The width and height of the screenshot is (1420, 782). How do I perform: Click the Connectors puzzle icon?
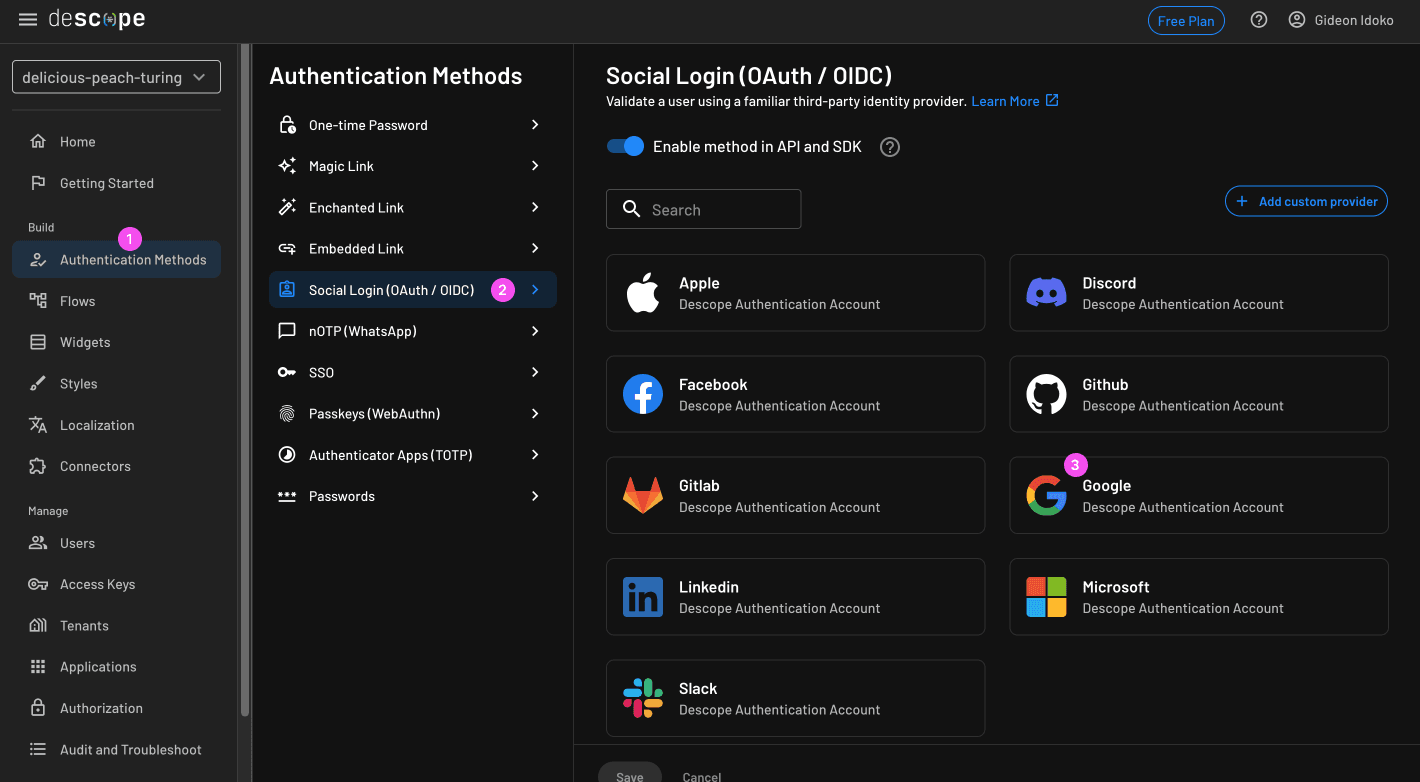(x=38, y=466)
